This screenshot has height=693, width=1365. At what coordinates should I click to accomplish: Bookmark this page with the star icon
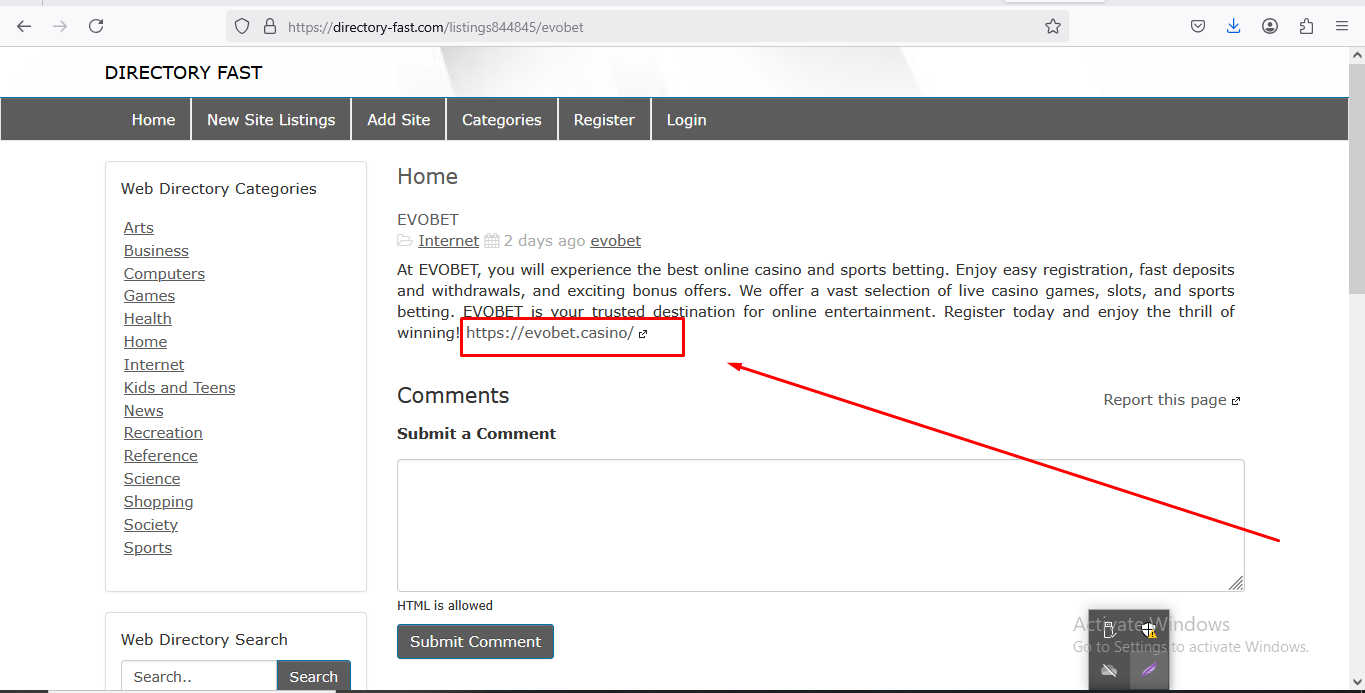pos(1052,27)
